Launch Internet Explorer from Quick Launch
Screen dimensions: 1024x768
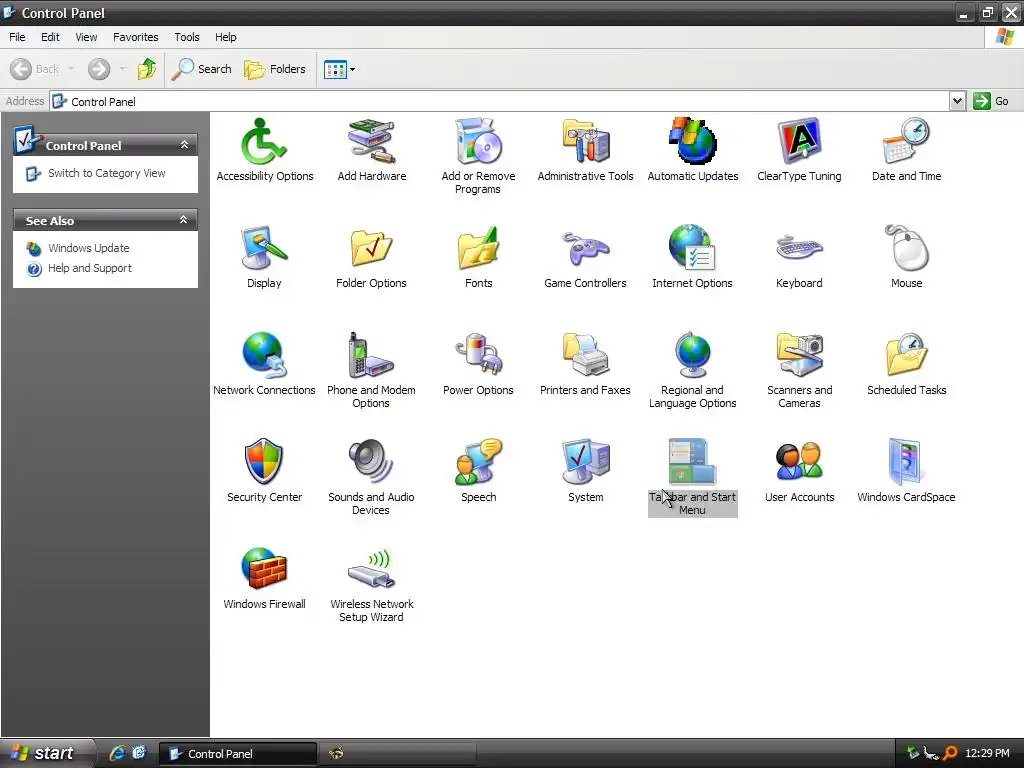coord(117,754)
